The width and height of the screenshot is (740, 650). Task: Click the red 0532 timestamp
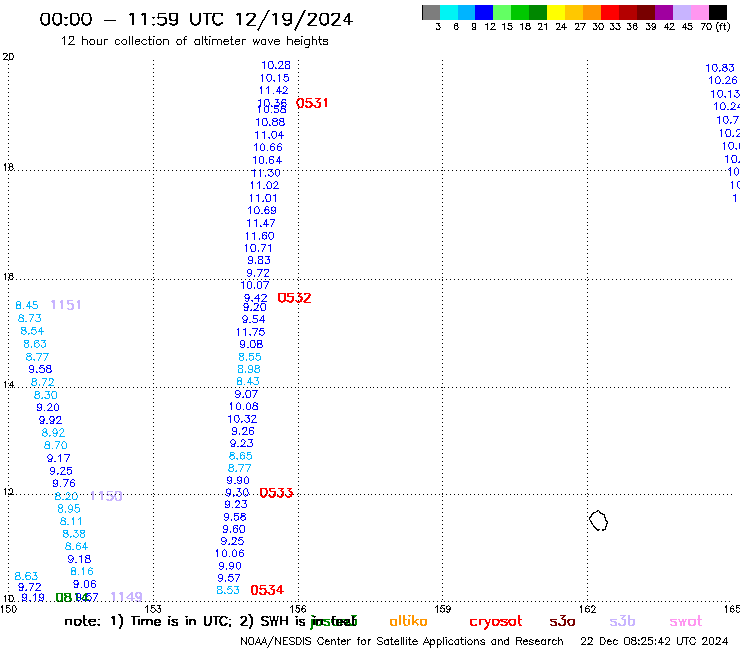[x=294, y=298]
